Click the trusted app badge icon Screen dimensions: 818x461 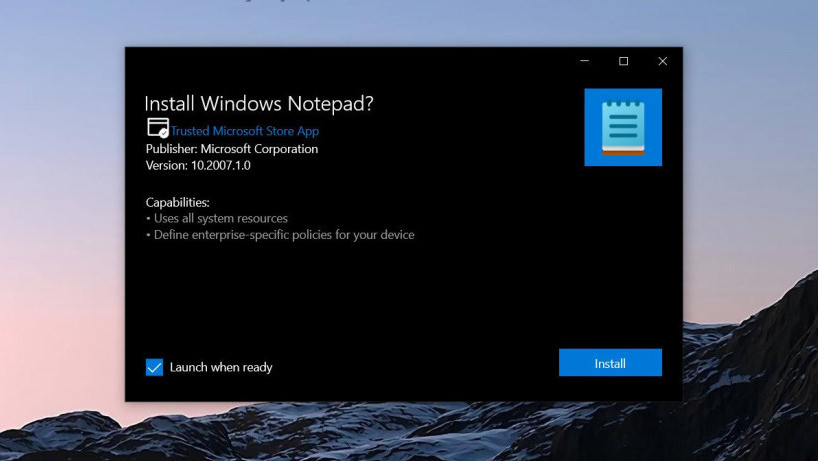click(157, 128)
